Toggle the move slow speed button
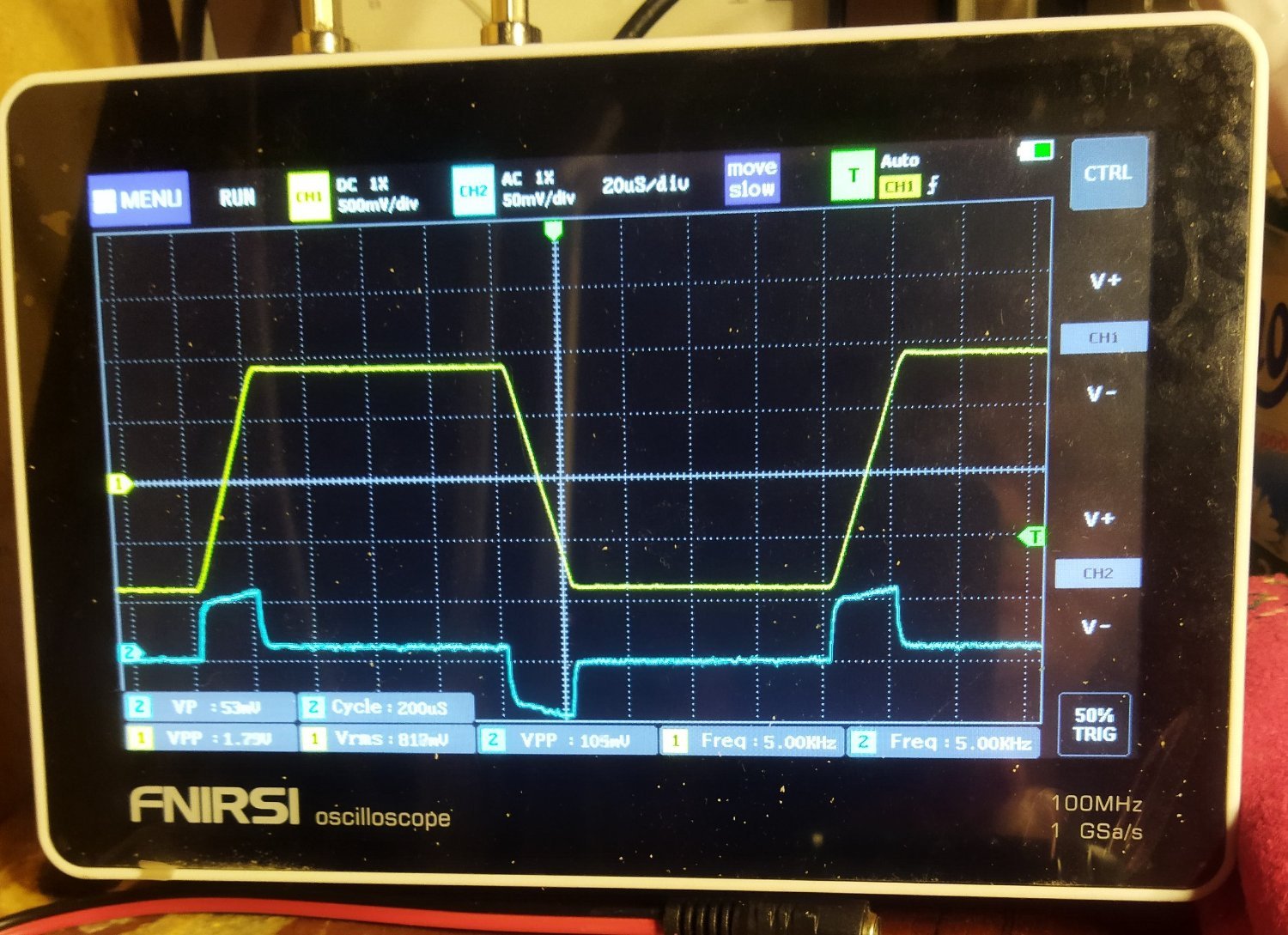The width and height of the screenshot is (1288, 935). tap(752, 179)
